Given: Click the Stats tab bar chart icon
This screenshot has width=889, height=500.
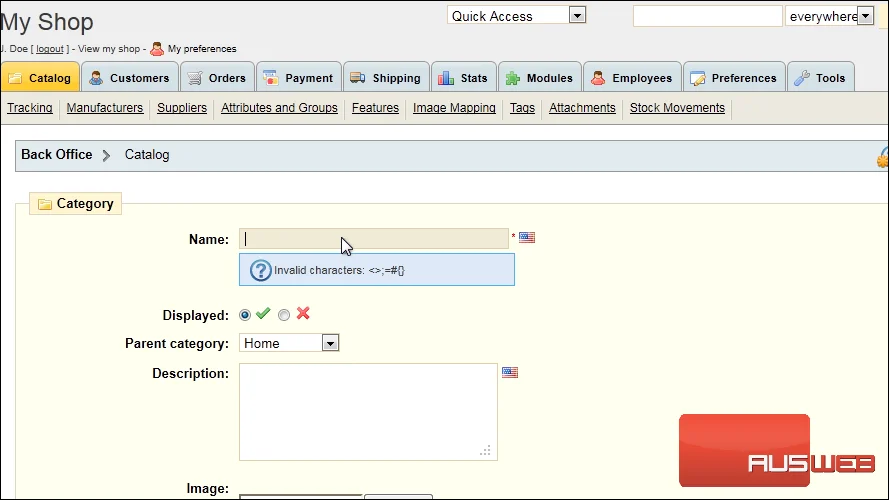Looking at the screenshot, I should pos(446,78).
